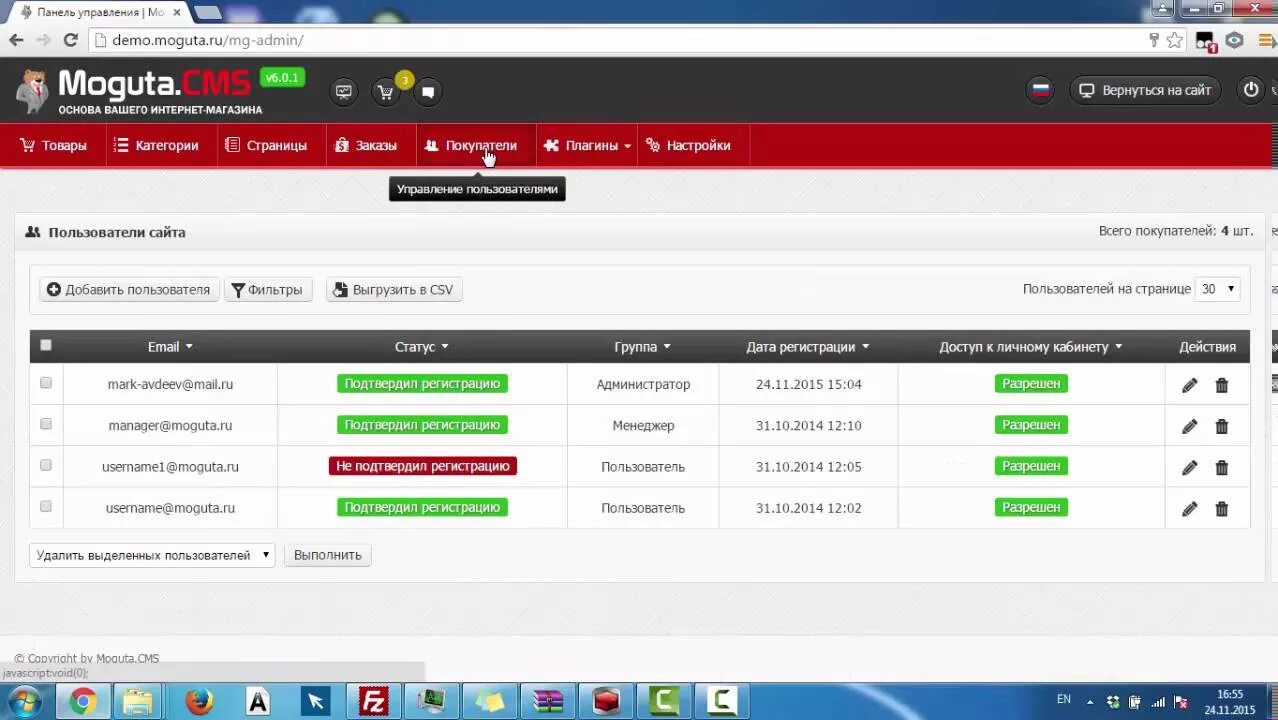This screenshot has height=720, width=1278.
Task: Toggle select-all checkbox in table header
Action: pos(45,345)
